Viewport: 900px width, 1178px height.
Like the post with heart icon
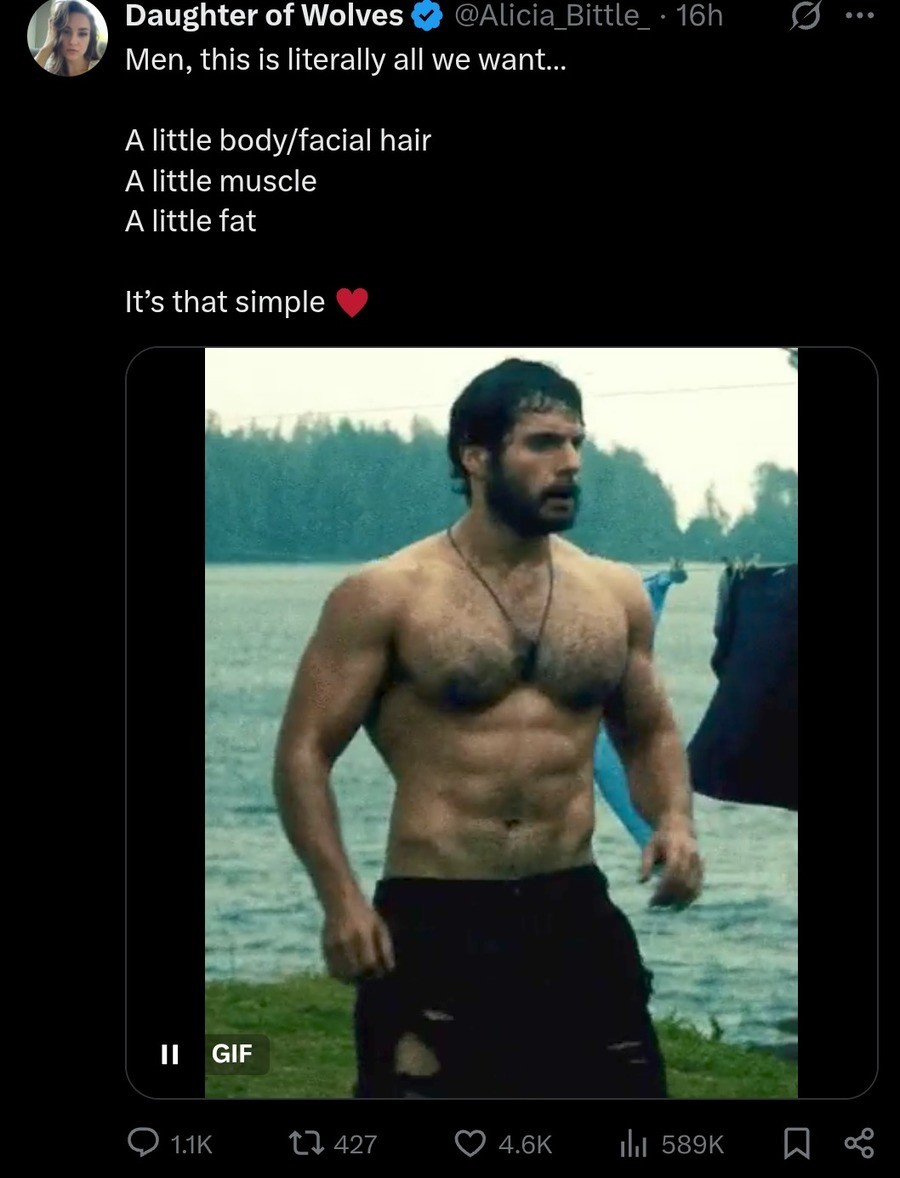tap(470, 1143)
